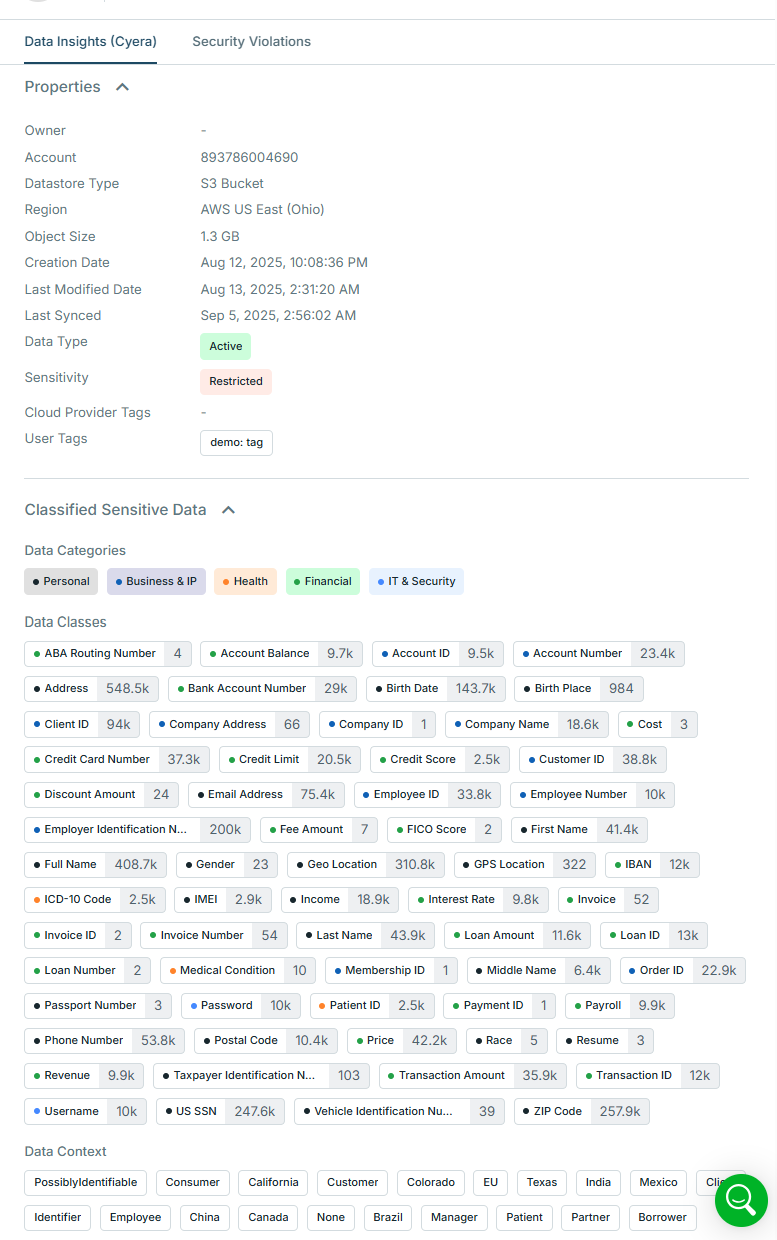Toggle the Personal data category filter

(x=61, y=582)
